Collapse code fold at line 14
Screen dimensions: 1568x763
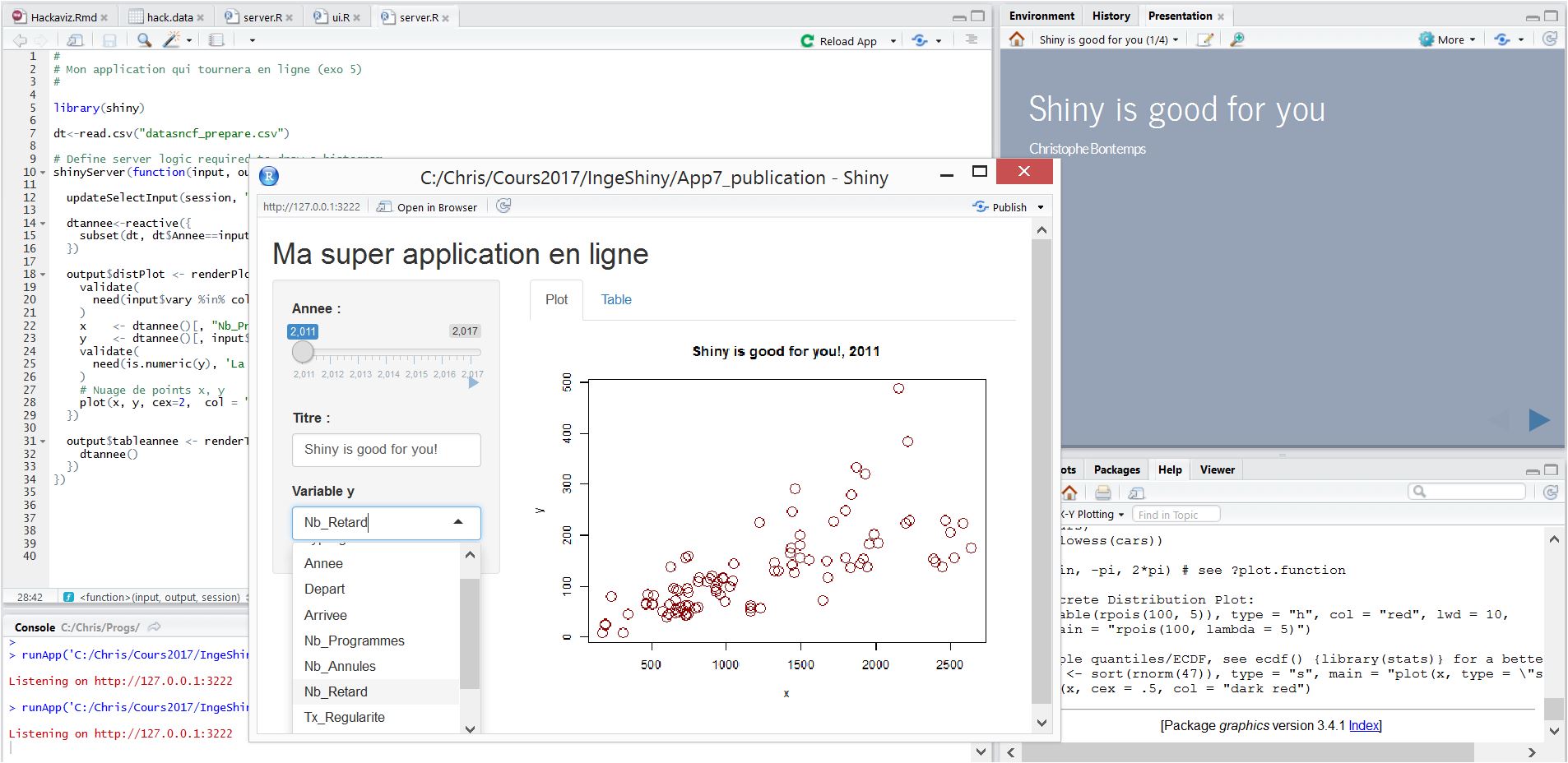[x=43, y=224]
